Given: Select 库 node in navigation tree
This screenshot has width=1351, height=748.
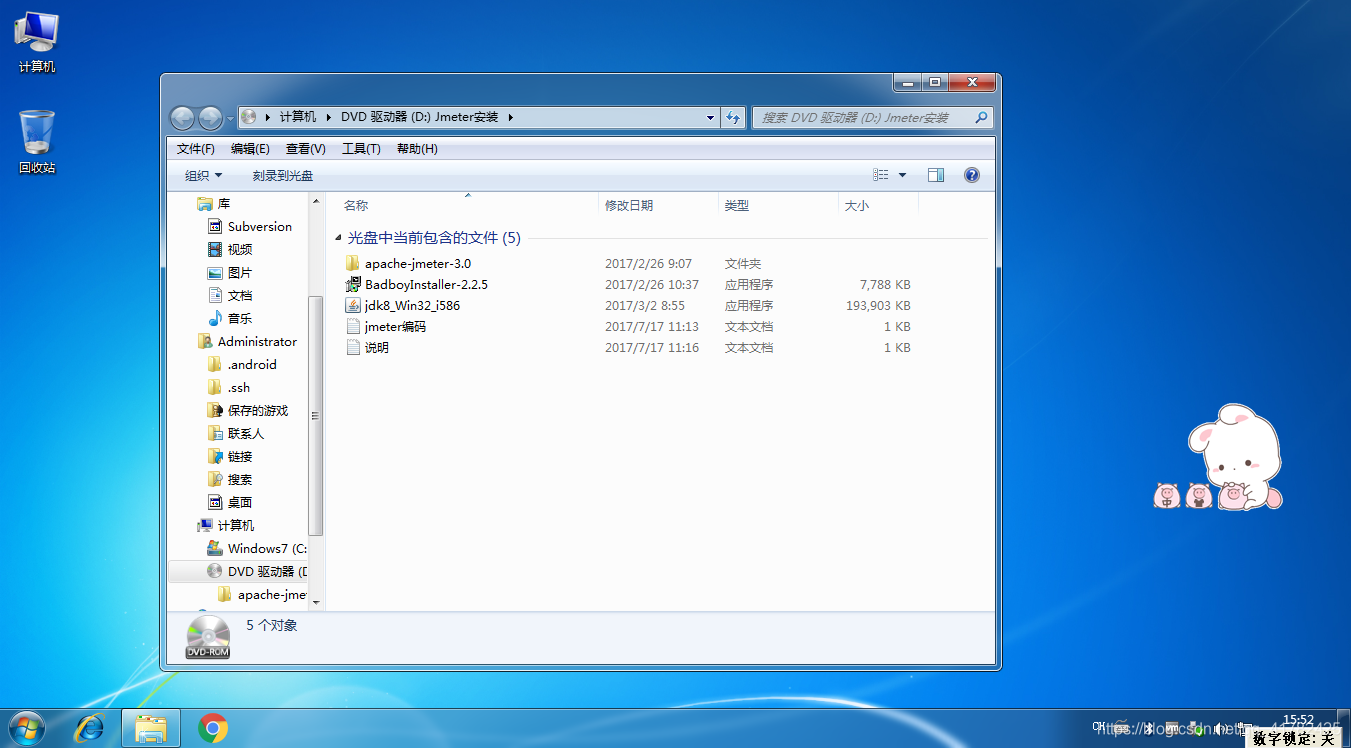Looking at the screenshot, I should point(214,203).
